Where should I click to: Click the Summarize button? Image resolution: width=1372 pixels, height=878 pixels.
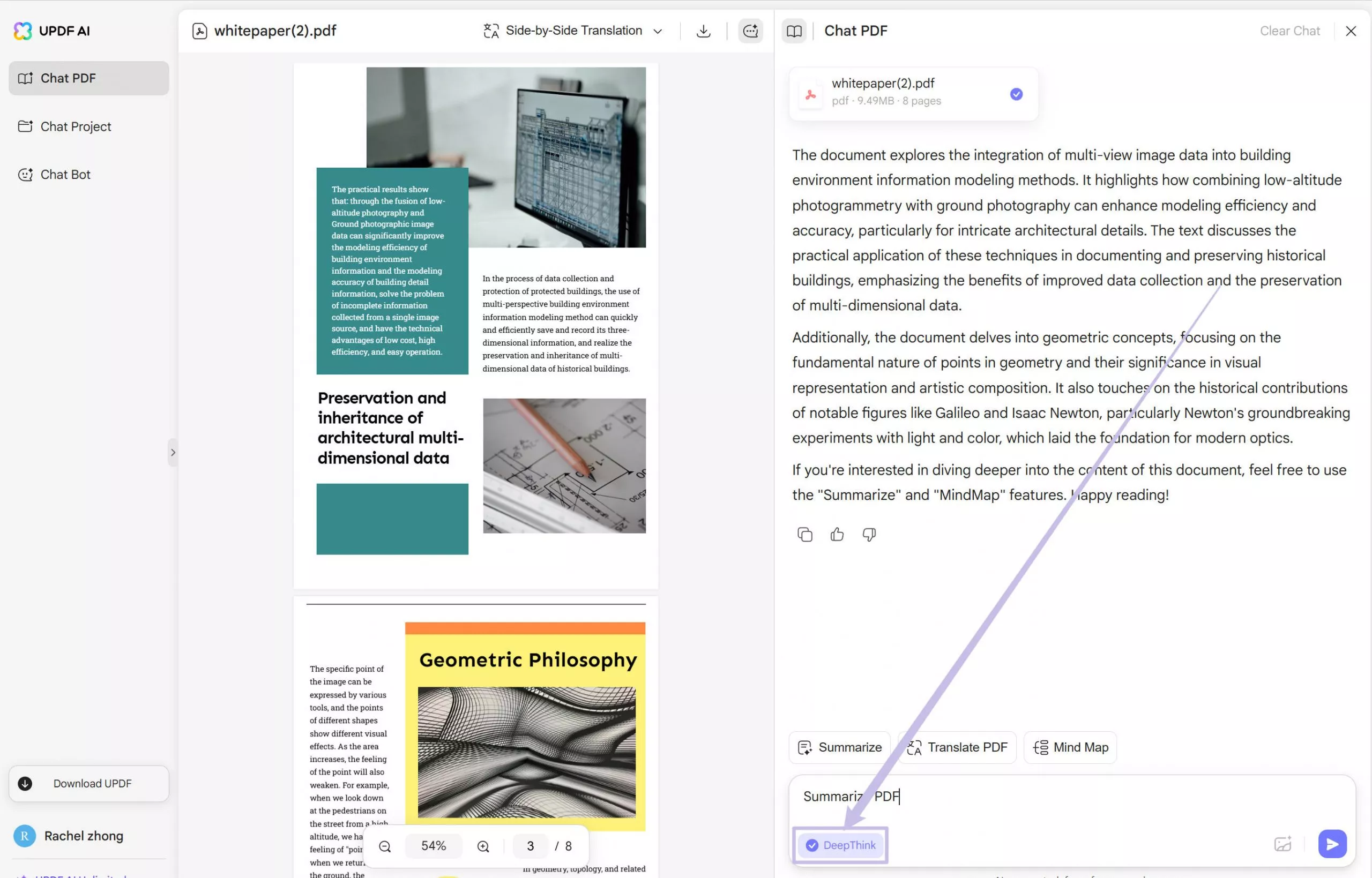[x=839, y=747]
